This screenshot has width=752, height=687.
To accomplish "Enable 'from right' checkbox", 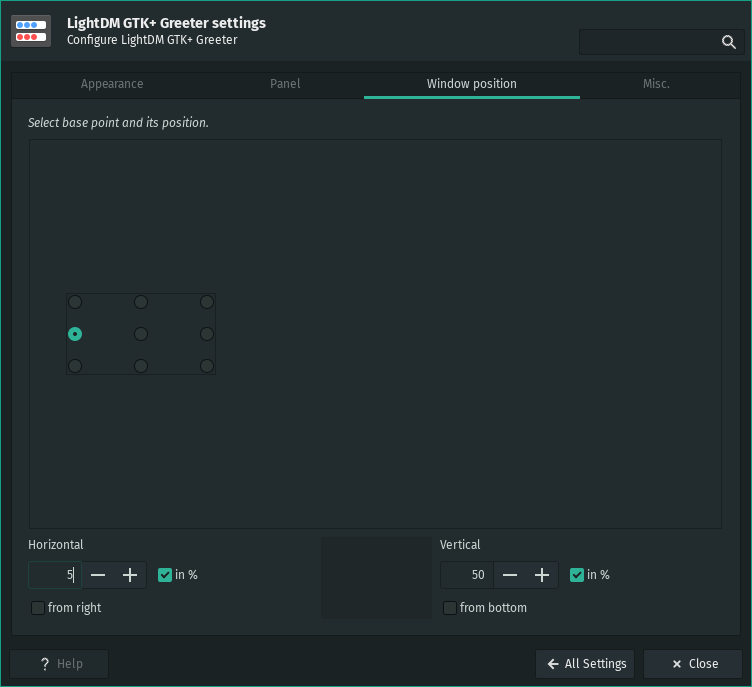I will [38, 608].
